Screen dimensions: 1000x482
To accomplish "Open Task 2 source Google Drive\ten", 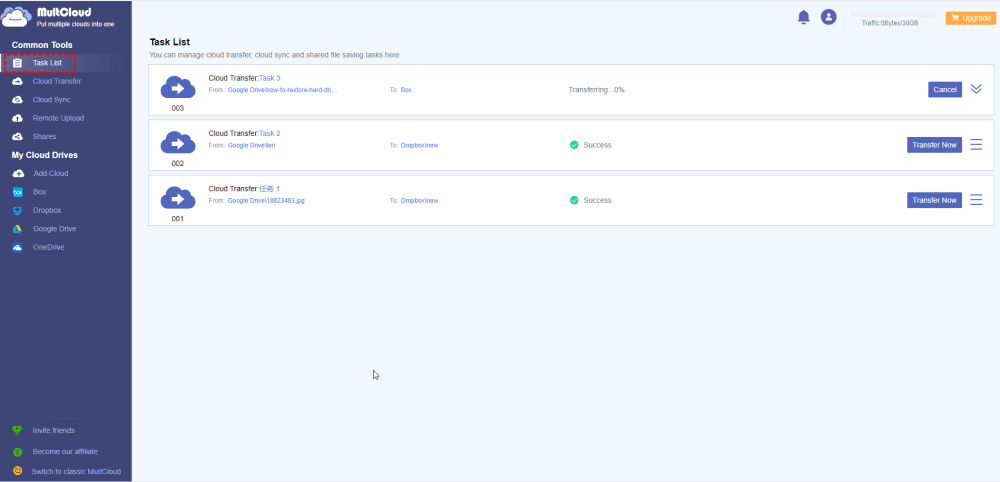I will [251, 145].
